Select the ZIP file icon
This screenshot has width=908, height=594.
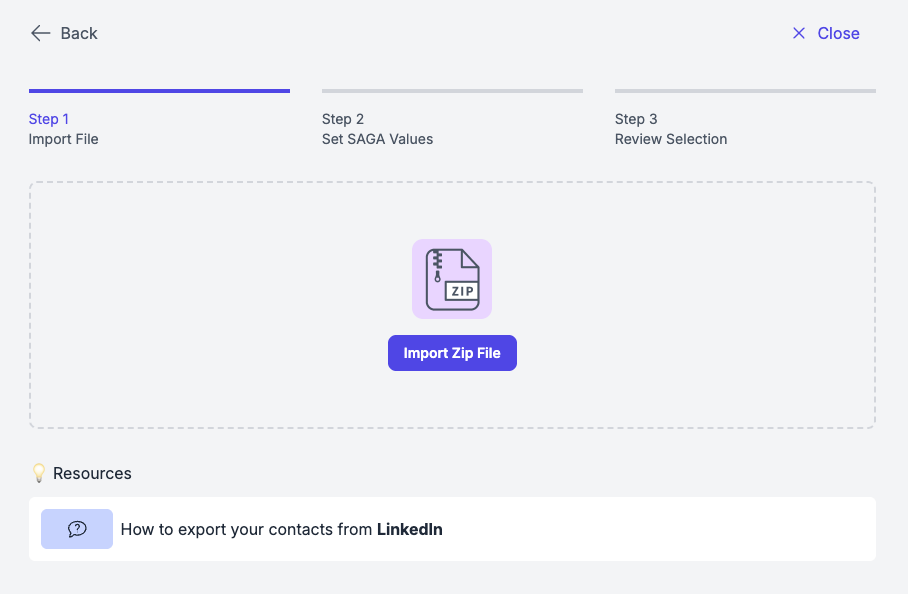point(452,279)
